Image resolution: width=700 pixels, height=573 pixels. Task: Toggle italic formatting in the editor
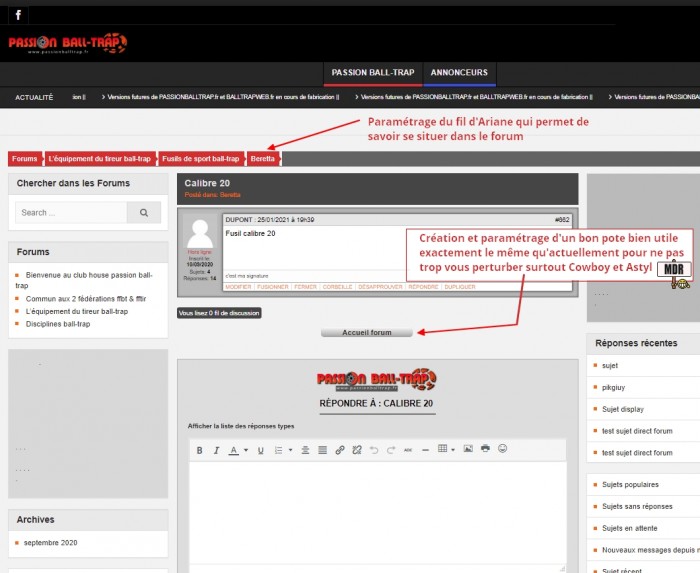click(x=215, y=450)
